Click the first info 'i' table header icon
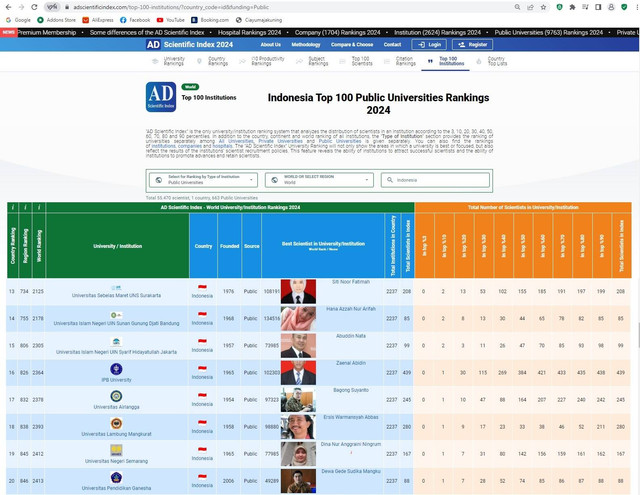The width and height of the screenshot is (640, 495). (x=13, y=207)
